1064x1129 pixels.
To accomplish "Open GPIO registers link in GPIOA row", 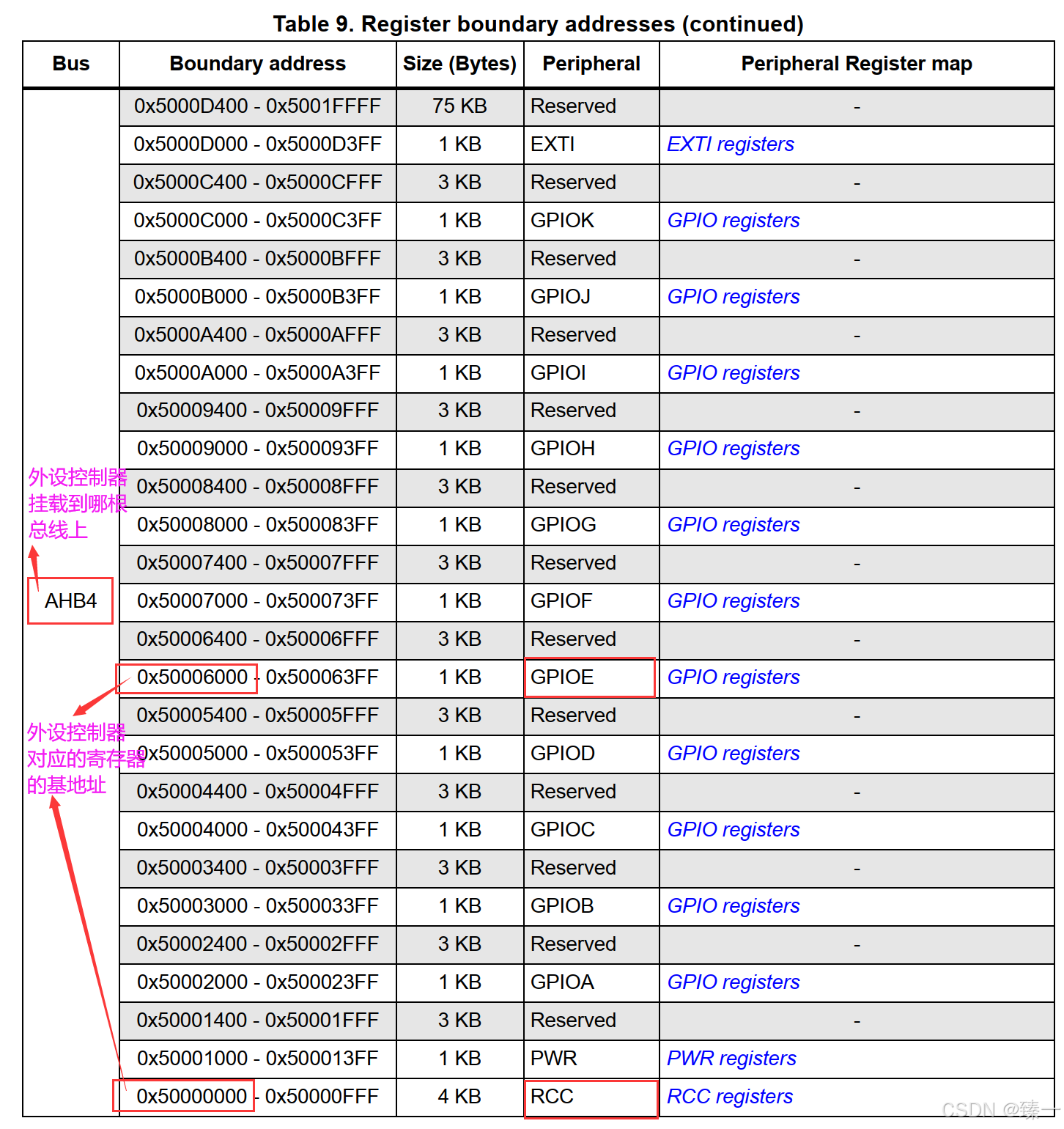I will 733,982.
